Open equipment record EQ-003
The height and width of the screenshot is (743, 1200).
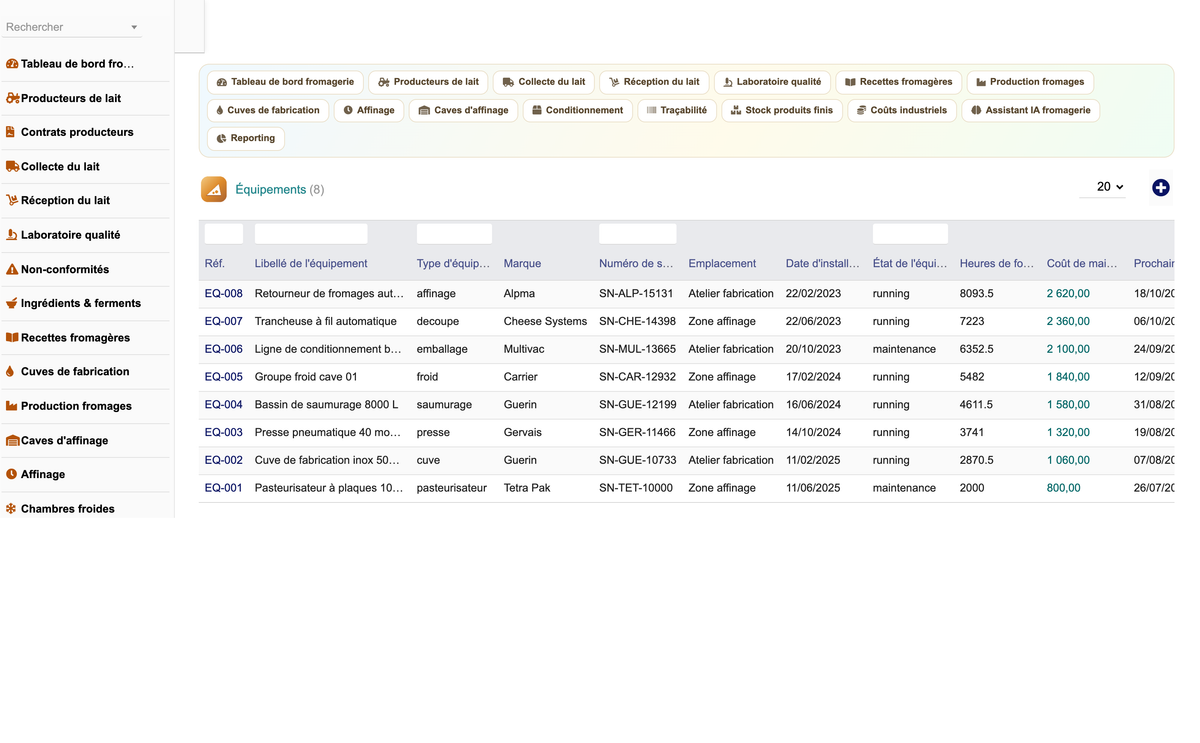pyautogui.click(x=224, y=433)
